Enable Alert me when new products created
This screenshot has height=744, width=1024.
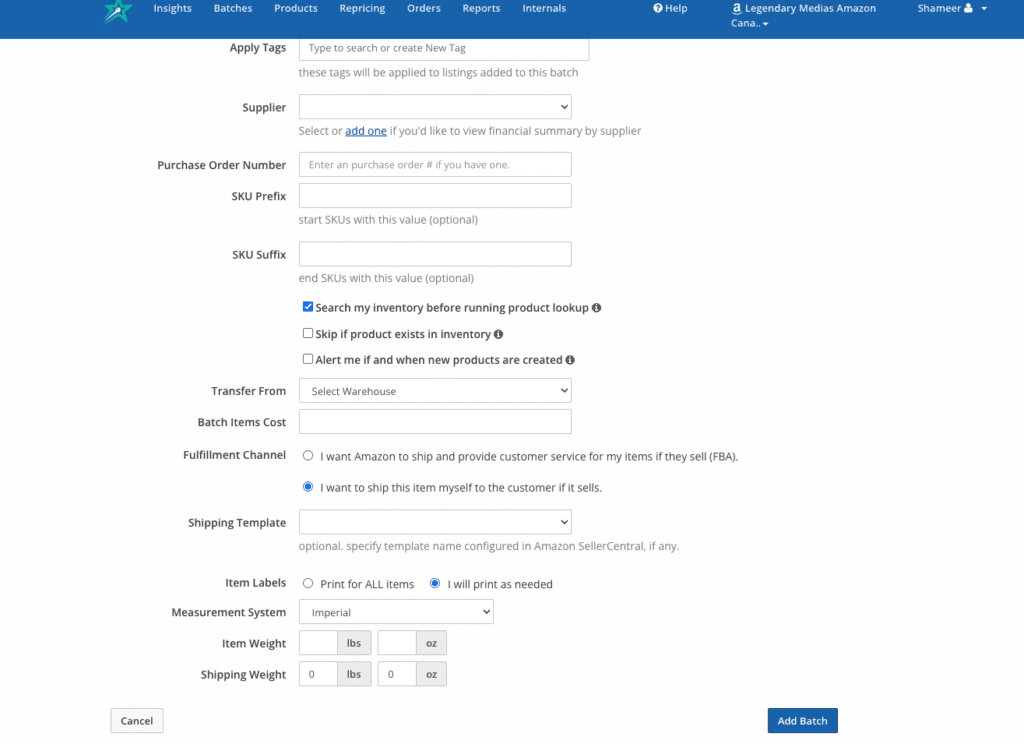pyautogui.click(x=308, y=359)
